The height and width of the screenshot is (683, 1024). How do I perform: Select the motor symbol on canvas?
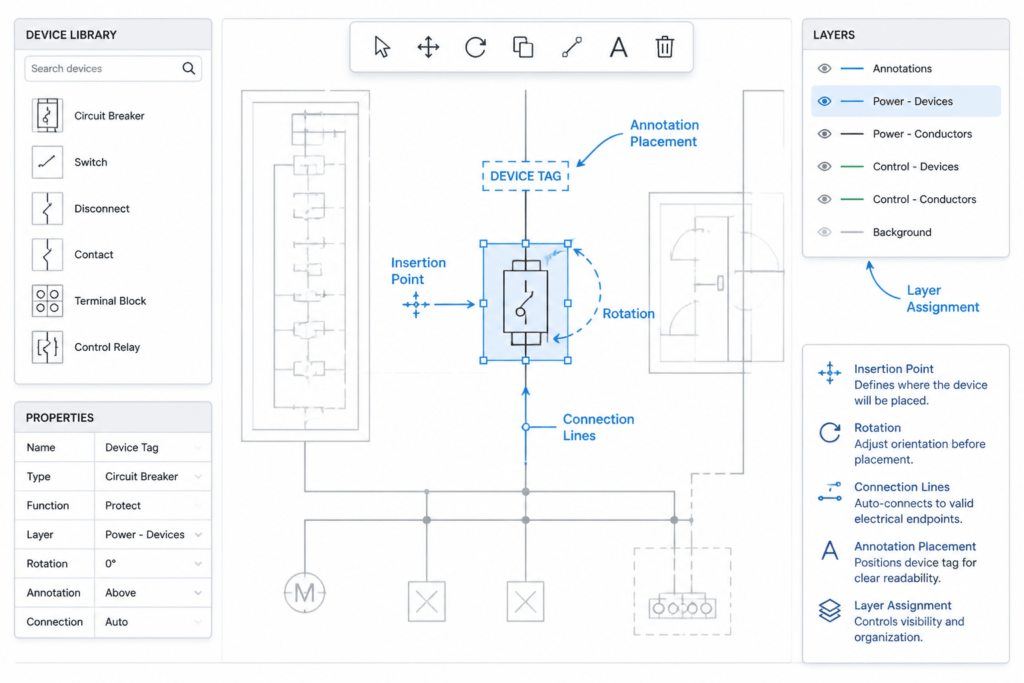304,593
